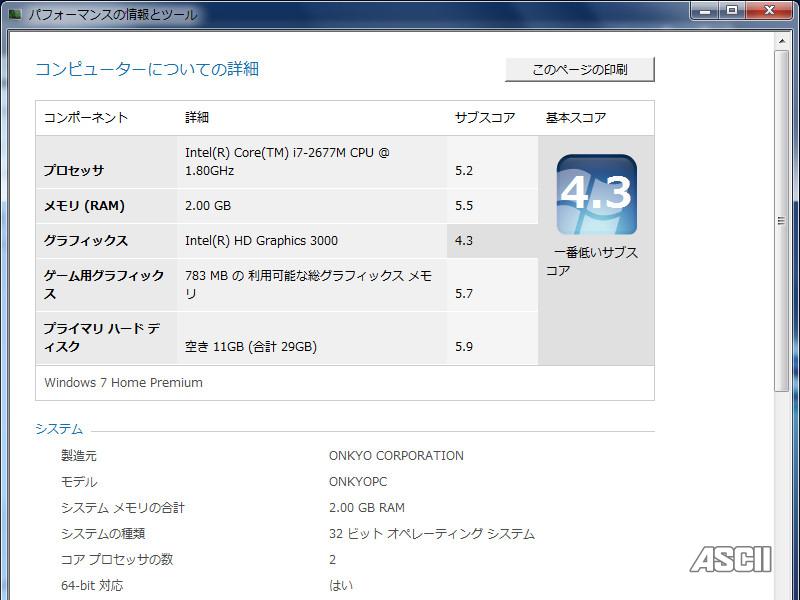Click the 詳細 column header
800x600 pixels.
click(x=197, y=118)
